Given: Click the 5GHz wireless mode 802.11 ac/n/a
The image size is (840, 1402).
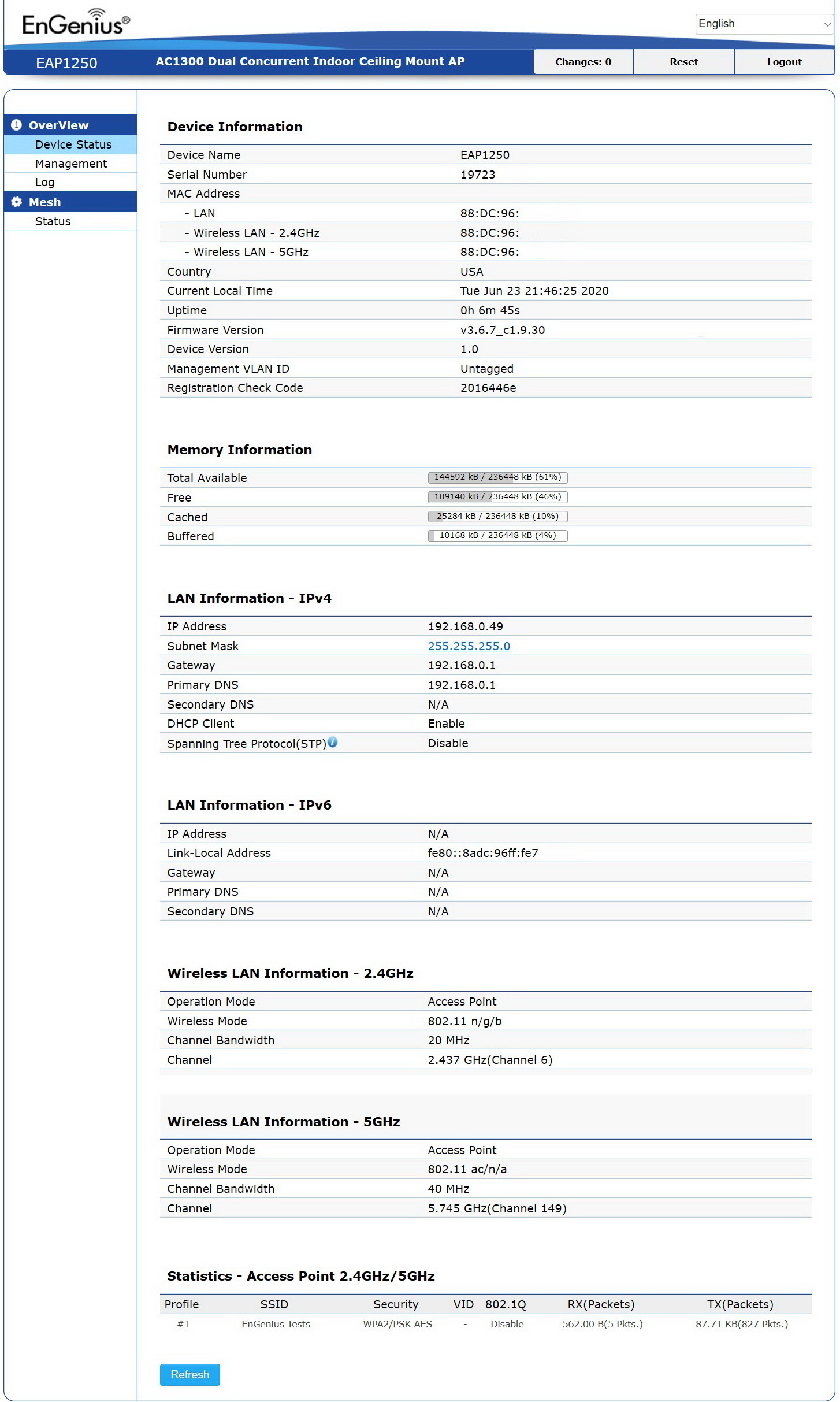Looking at the screenshot, I should tap(467, 1169).
